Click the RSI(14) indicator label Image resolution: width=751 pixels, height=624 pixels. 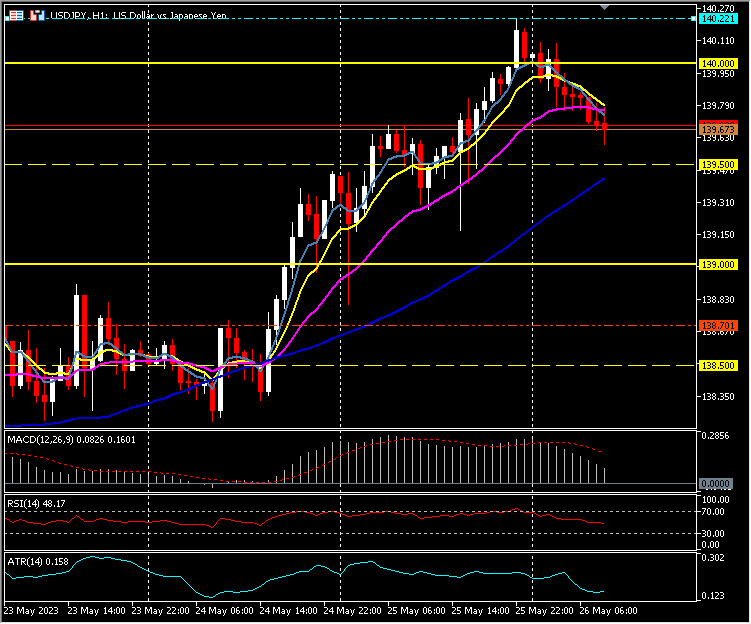[24, 503]
